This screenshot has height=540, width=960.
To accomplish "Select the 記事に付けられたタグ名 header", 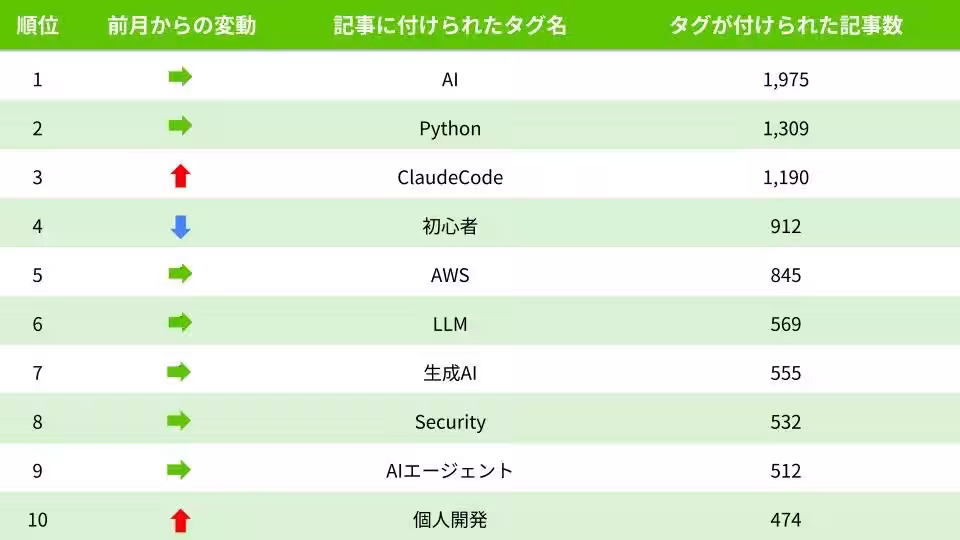I will point(450,26).
